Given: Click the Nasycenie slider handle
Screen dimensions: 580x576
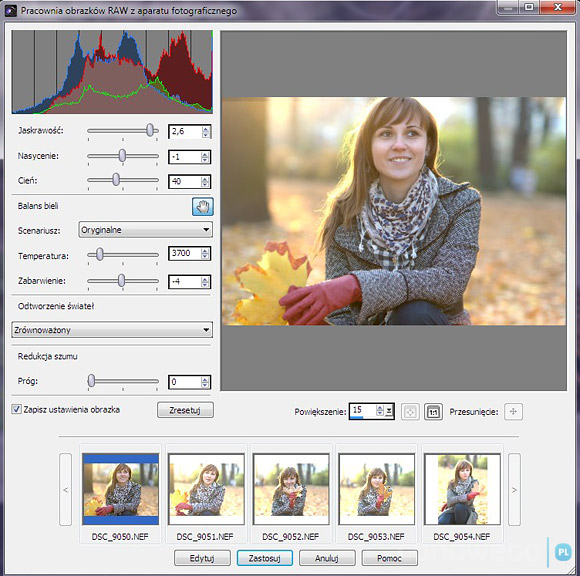Looking at the screenshot, I should (x=122, y=155).
